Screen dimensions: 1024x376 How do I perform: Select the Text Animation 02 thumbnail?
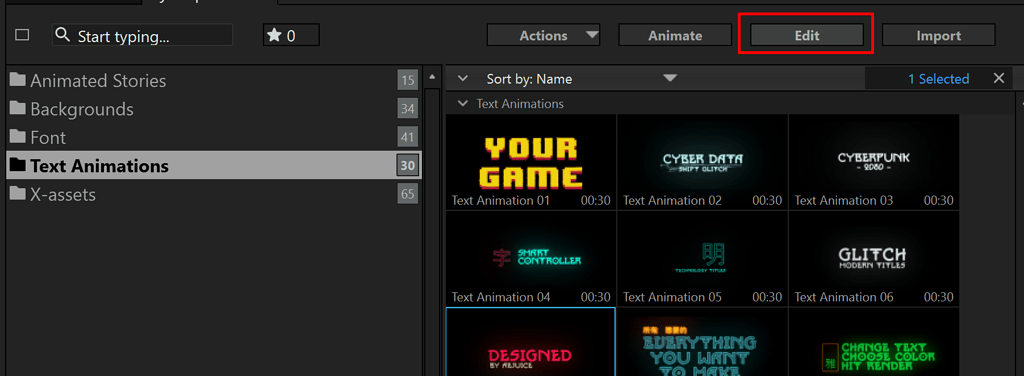coord(702,162)
